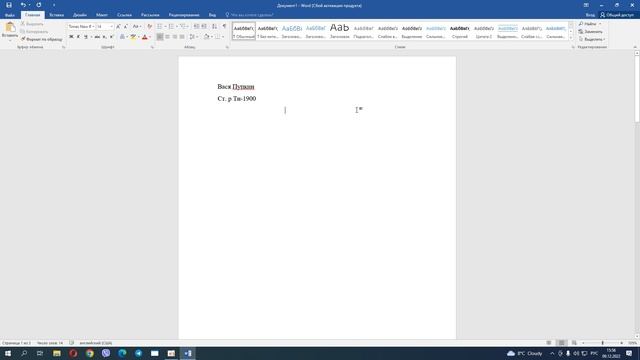Toggle italic formatting (К)
Image resolution: width=640 pixels, height=360 pixels.
[x=78, y=37]
